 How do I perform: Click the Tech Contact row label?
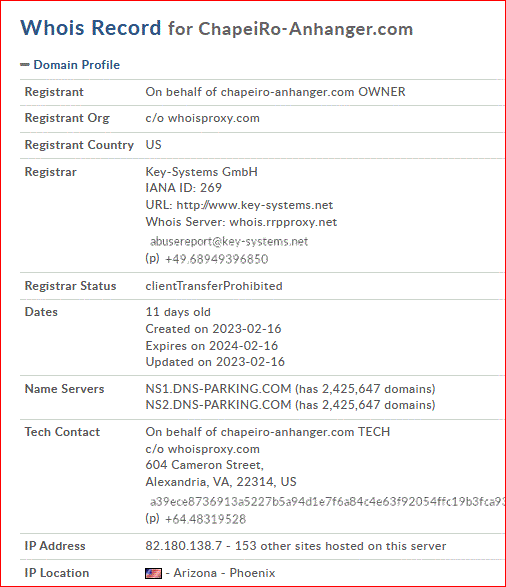[63, 432]
